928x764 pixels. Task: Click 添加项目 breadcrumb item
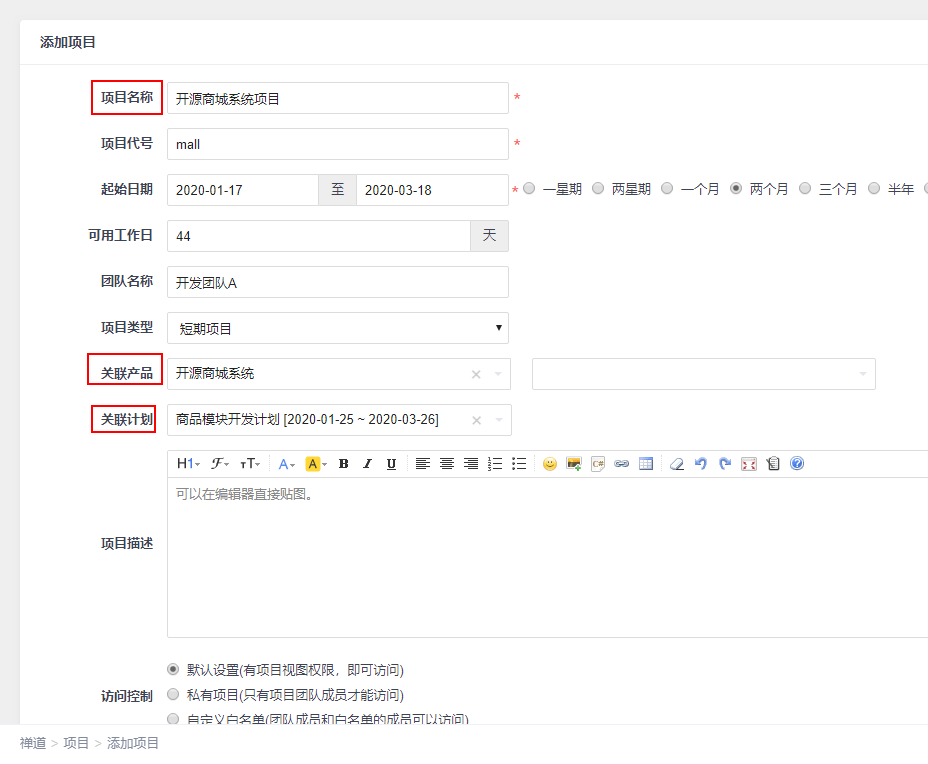point(133,743)
